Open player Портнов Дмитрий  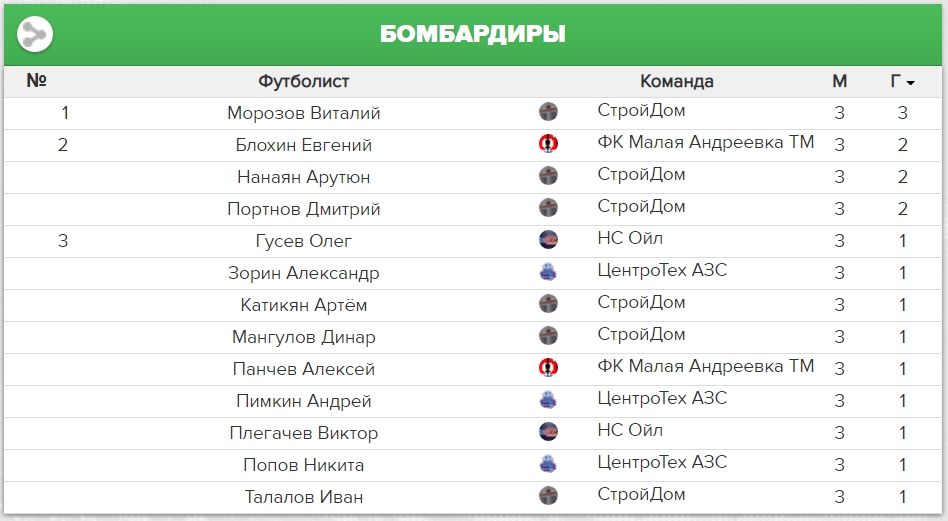303,209
